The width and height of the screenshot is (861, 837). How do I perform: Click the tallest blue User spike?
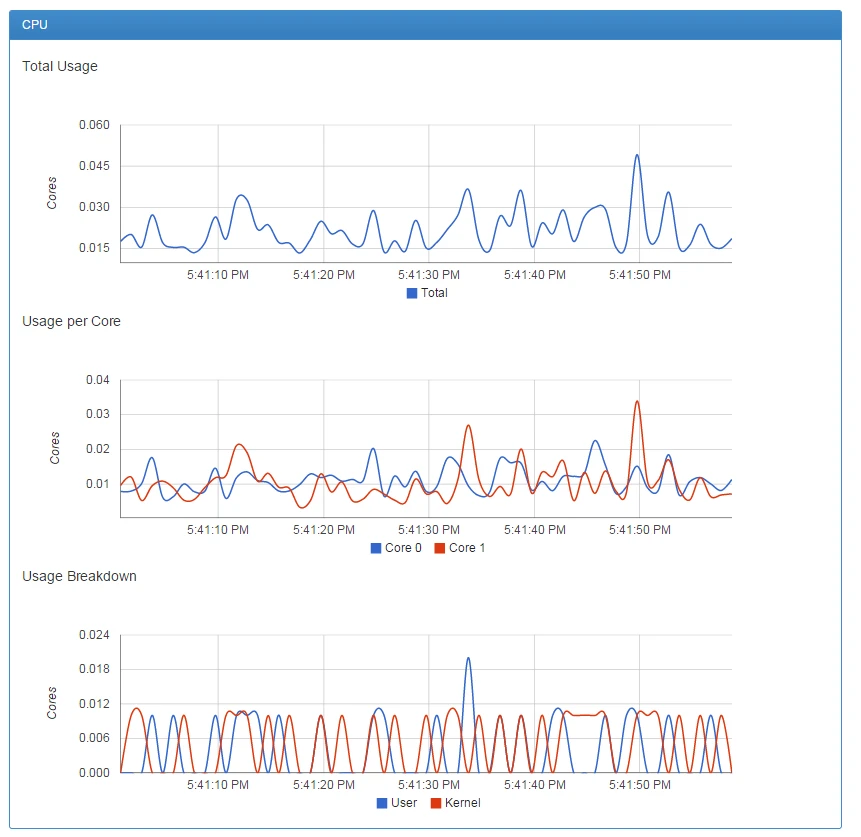(468, 658)
